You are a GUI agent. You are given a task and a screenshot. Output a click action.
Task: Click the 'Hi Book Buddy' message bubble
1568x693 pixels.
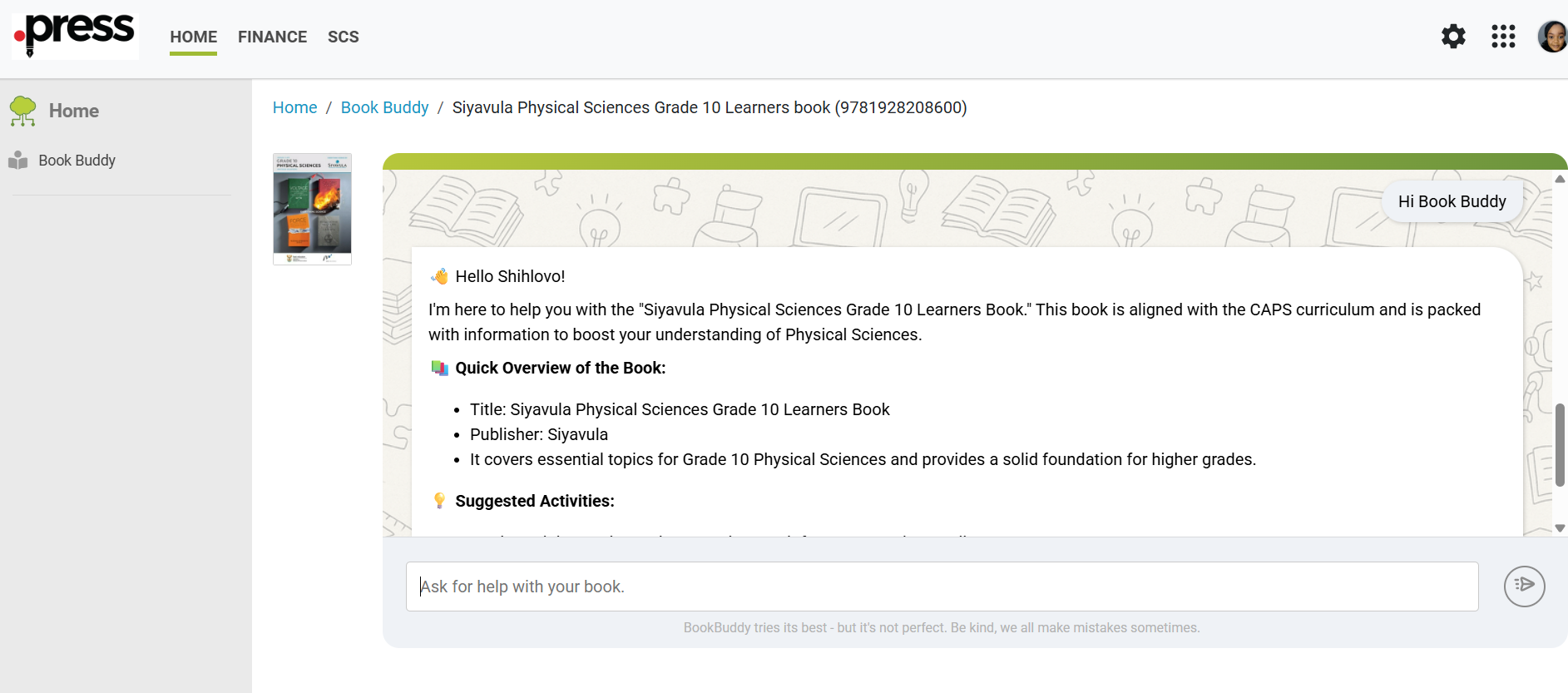pos(1452,201)
